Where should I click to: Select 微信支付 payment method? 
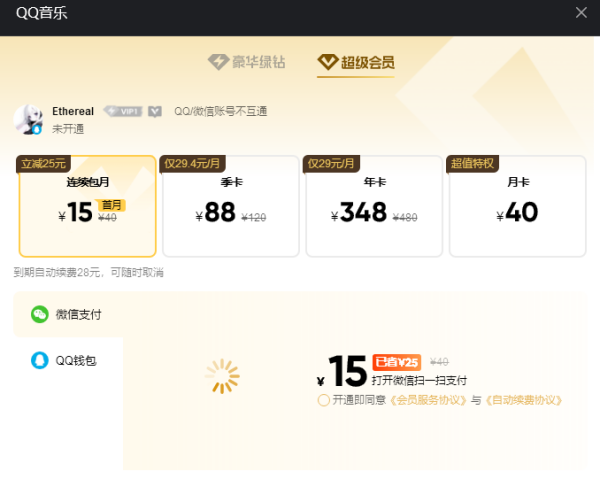point(78,314)
